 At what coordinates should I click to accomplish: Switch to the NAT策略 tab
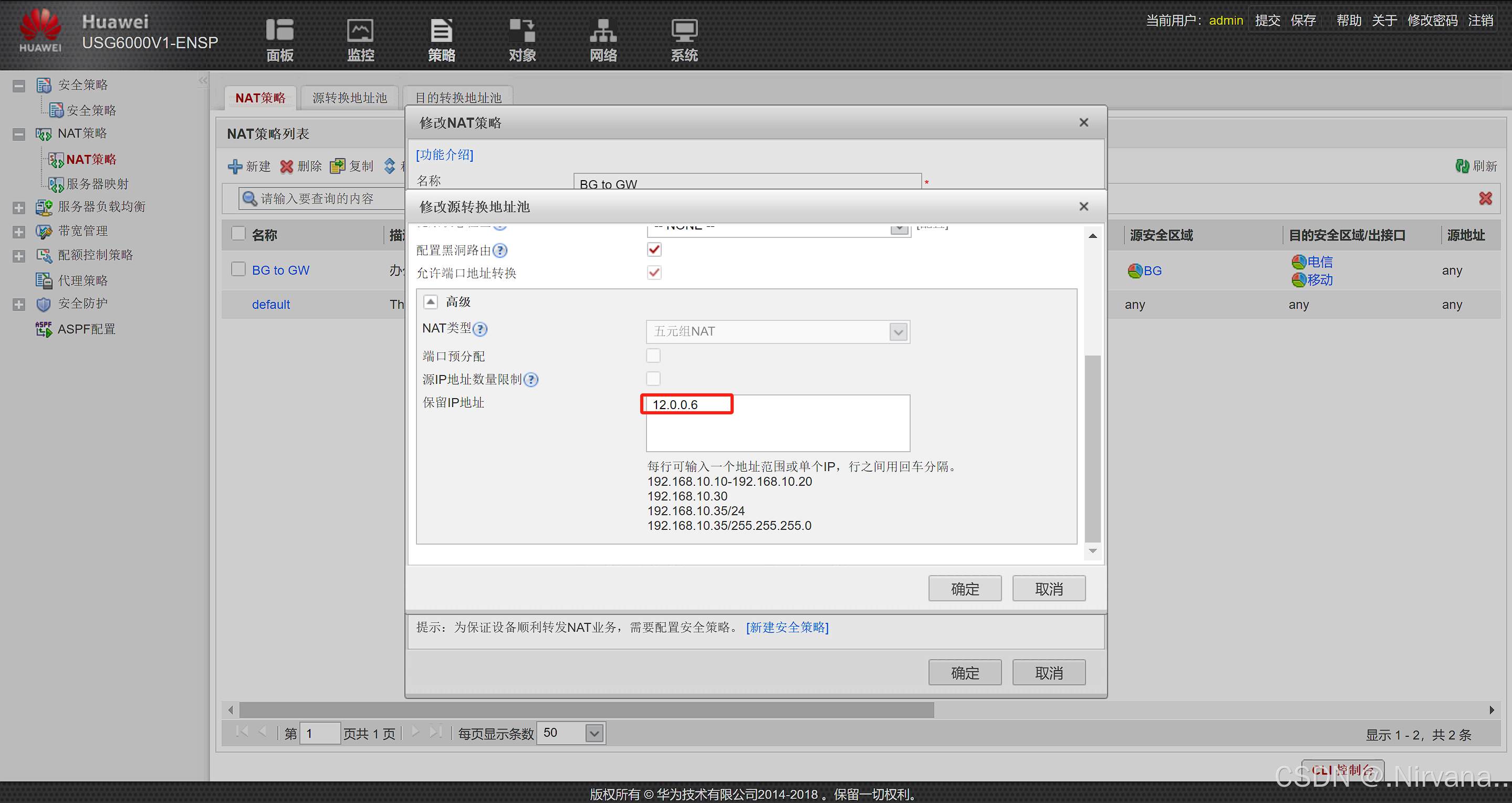260,98
